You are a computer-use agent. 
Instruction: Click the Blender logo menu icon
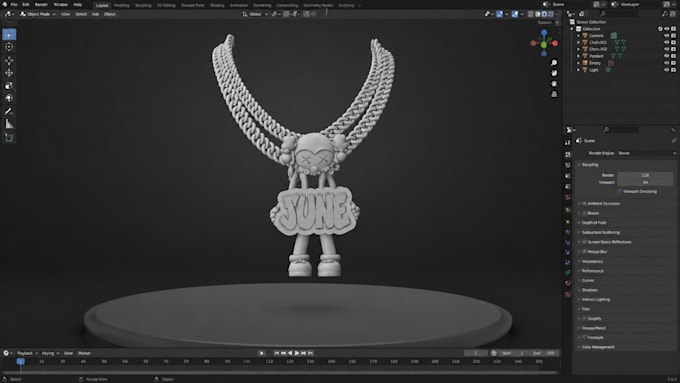coord(4,4)
